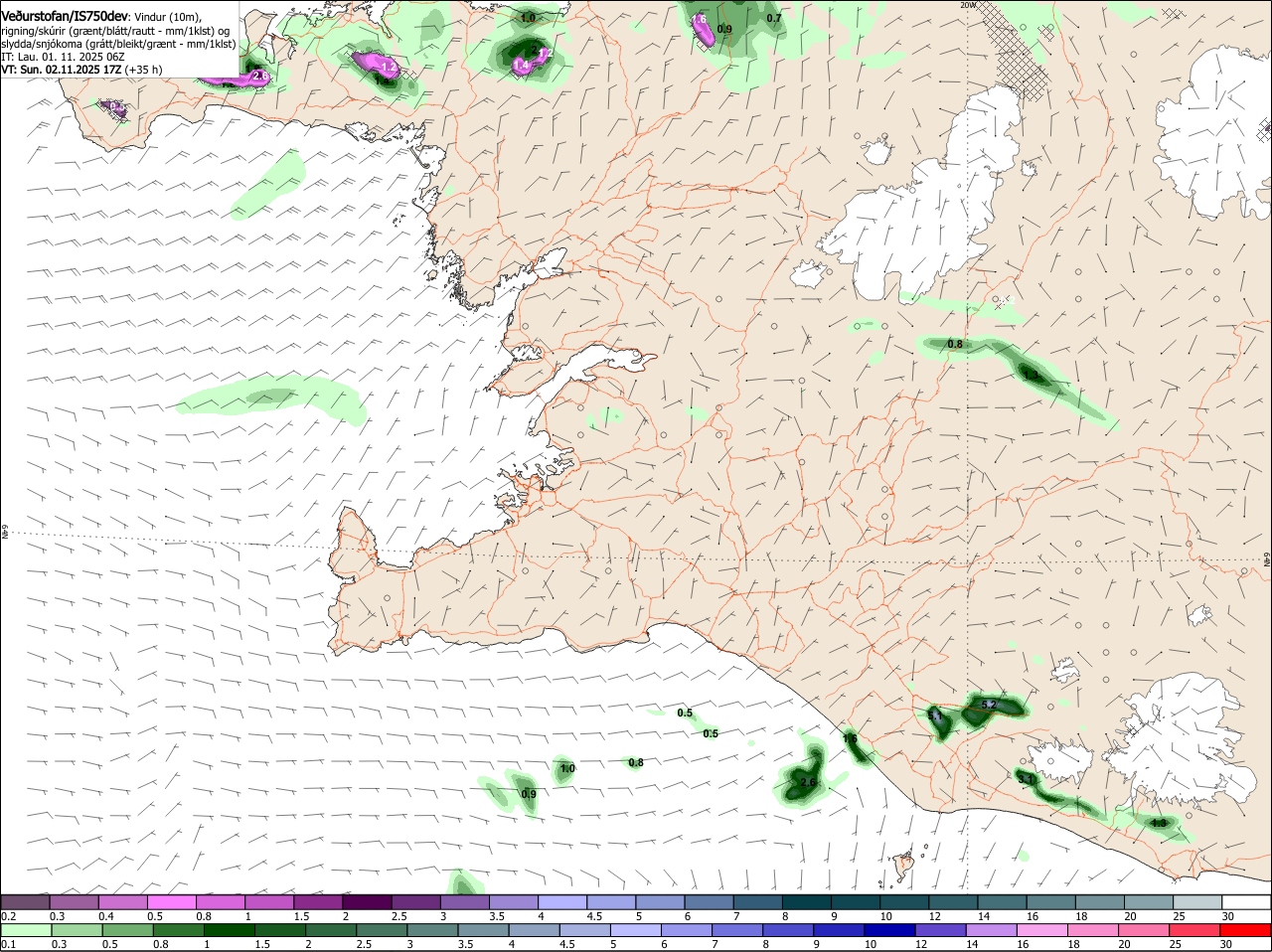Image resolution: width=1272 pixels, height=952 pixels.
Task: Click the upper legend swatch between 9 and 10
Action: coord(854,901)
